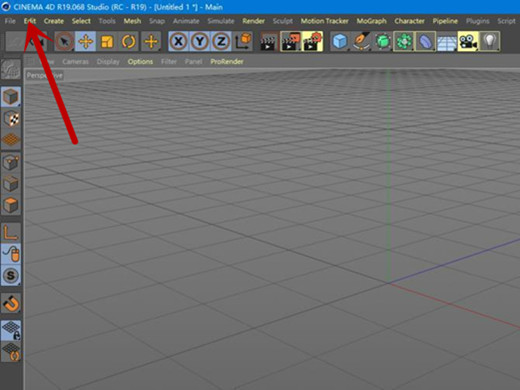
Task: Open the ProRender viewport menu
Action: click(x=227, y=62)
